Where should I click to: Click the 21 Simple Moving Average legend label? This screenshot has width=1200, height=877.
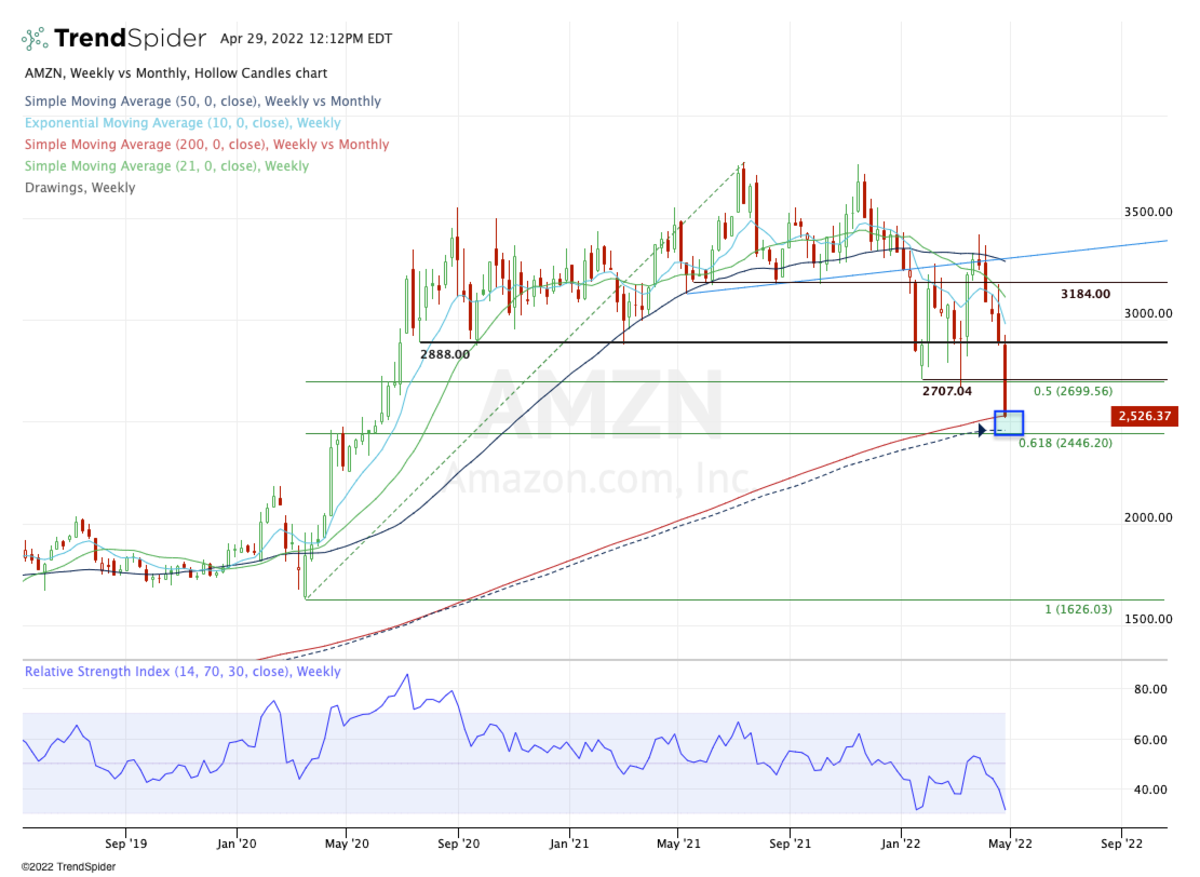(x=166, y=166)
